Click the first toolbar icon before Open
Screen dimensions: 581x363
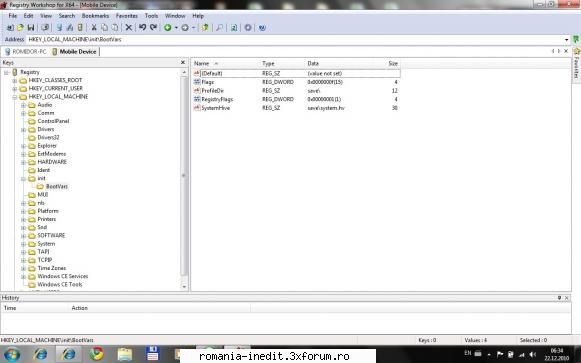click(x=10, y=27)
